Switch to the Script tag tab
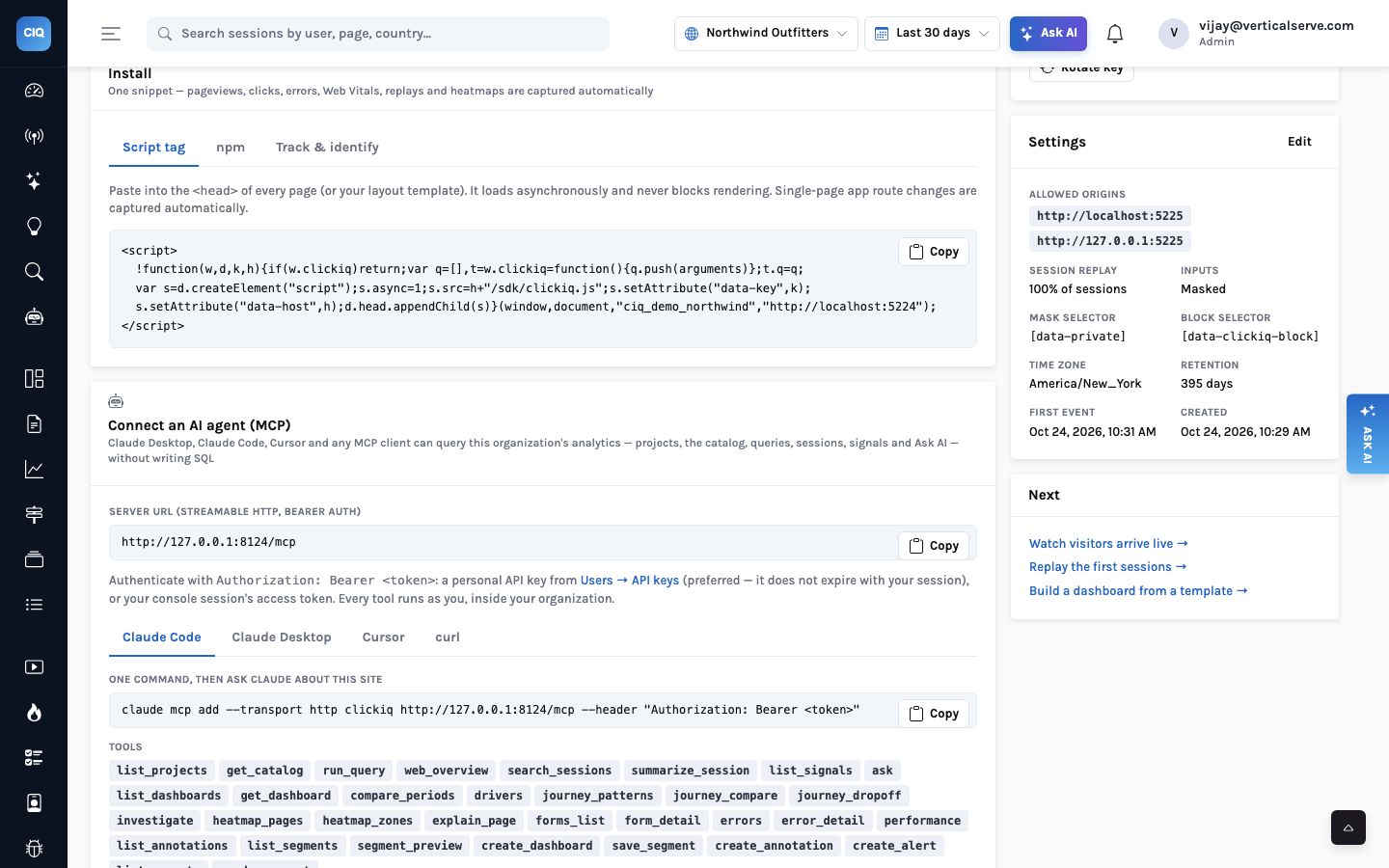1389x868 pixels. 153,148
